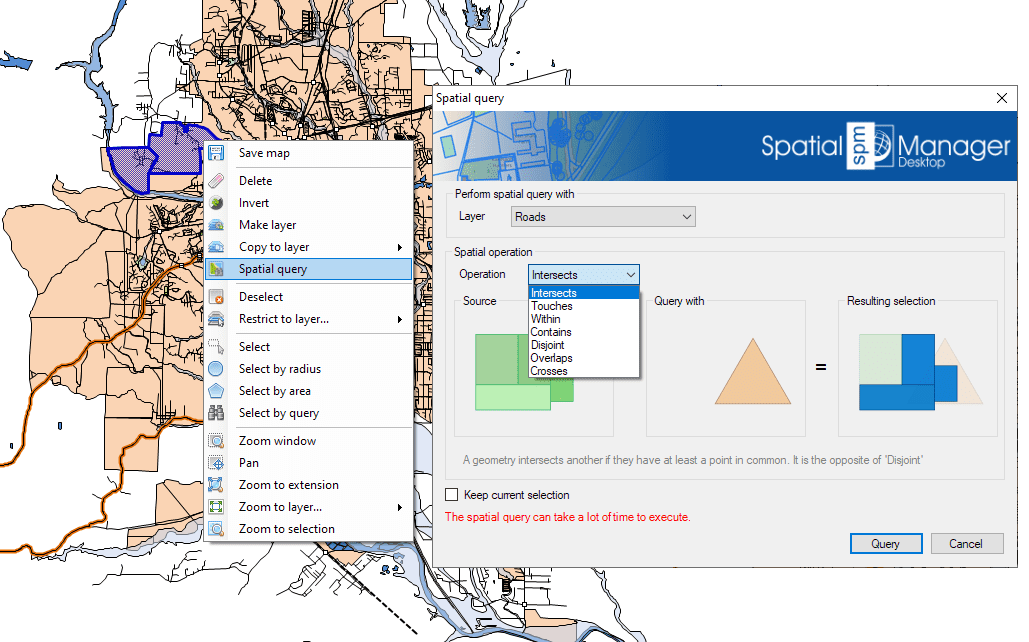
Task: Click the Select by area pentagon icon
Action: coord(216,391)
